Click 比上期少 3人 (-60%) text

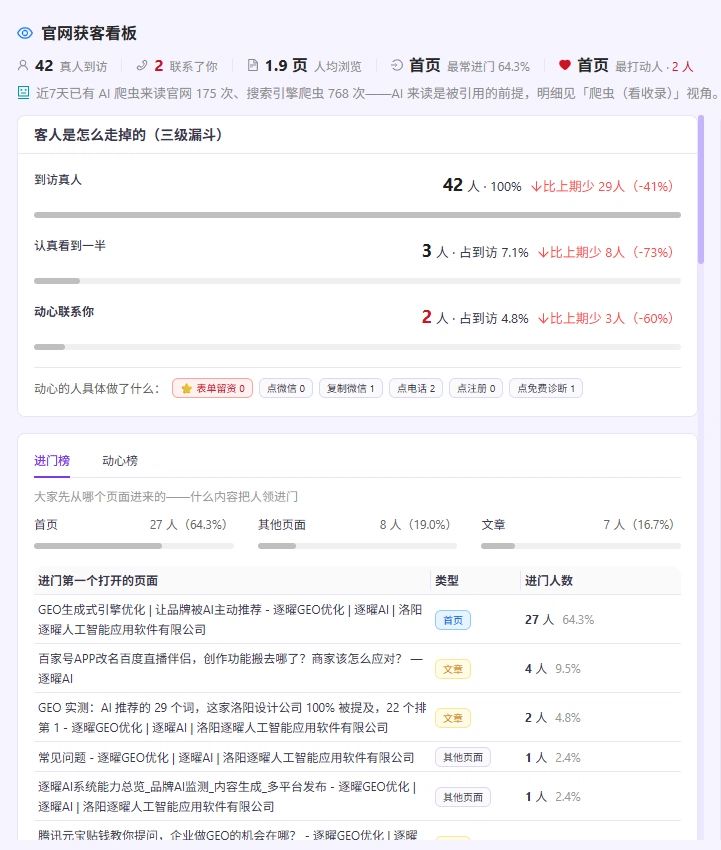[x=605, y=318]
